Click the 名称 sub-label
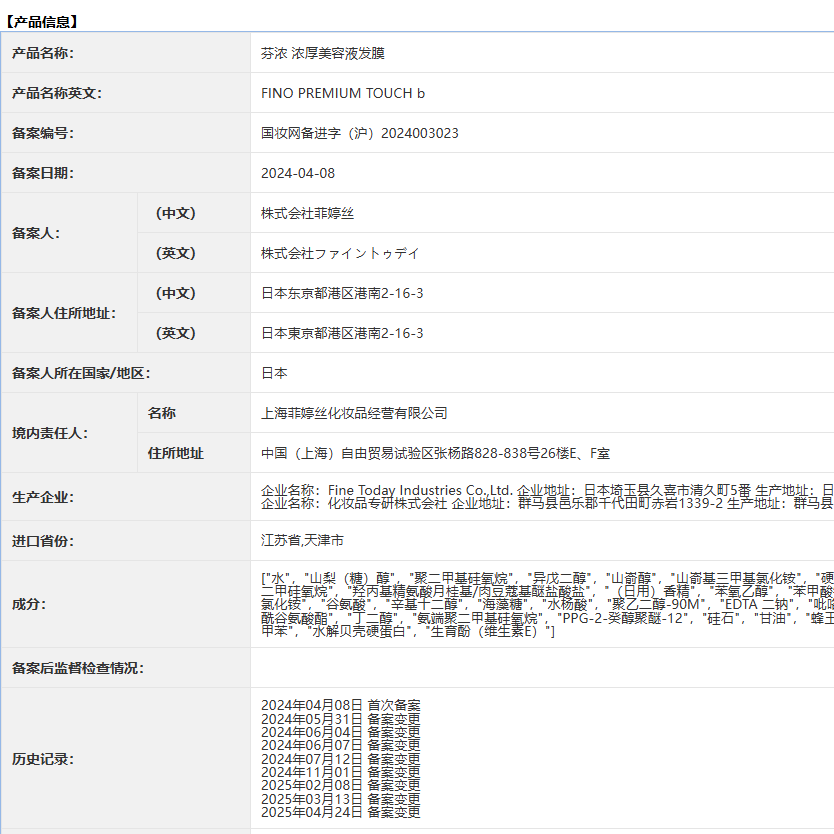 pyautogui.click(x=162, y=413)
